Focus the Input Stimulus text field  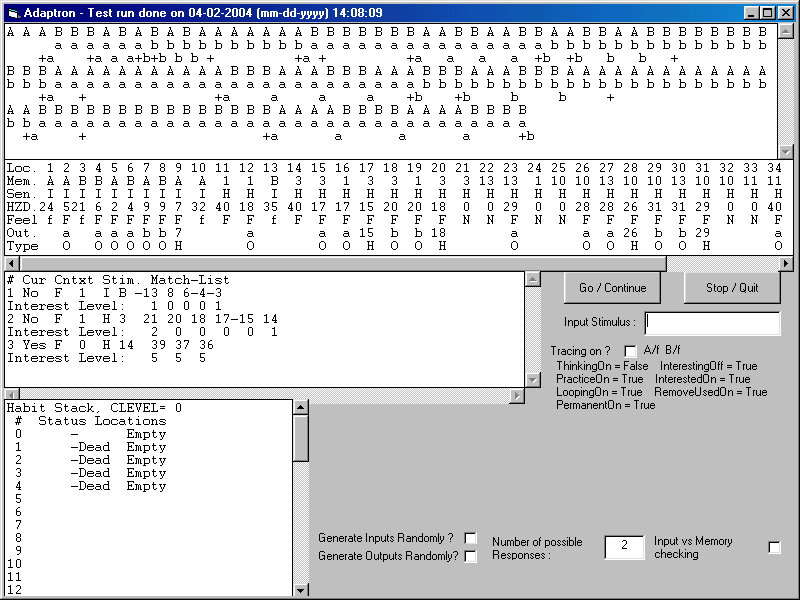pyautogui.click(x=712, y=323)
